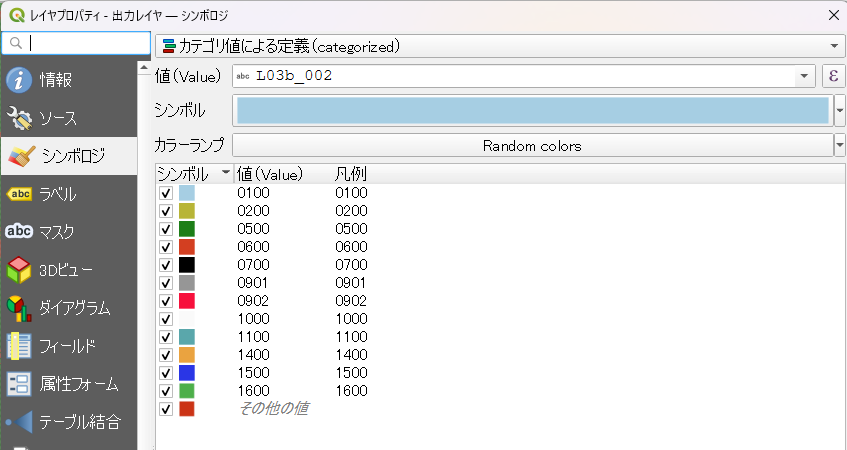Click the QGIS logo in title bar
The image size is (847, 450).
click(17, 15)
